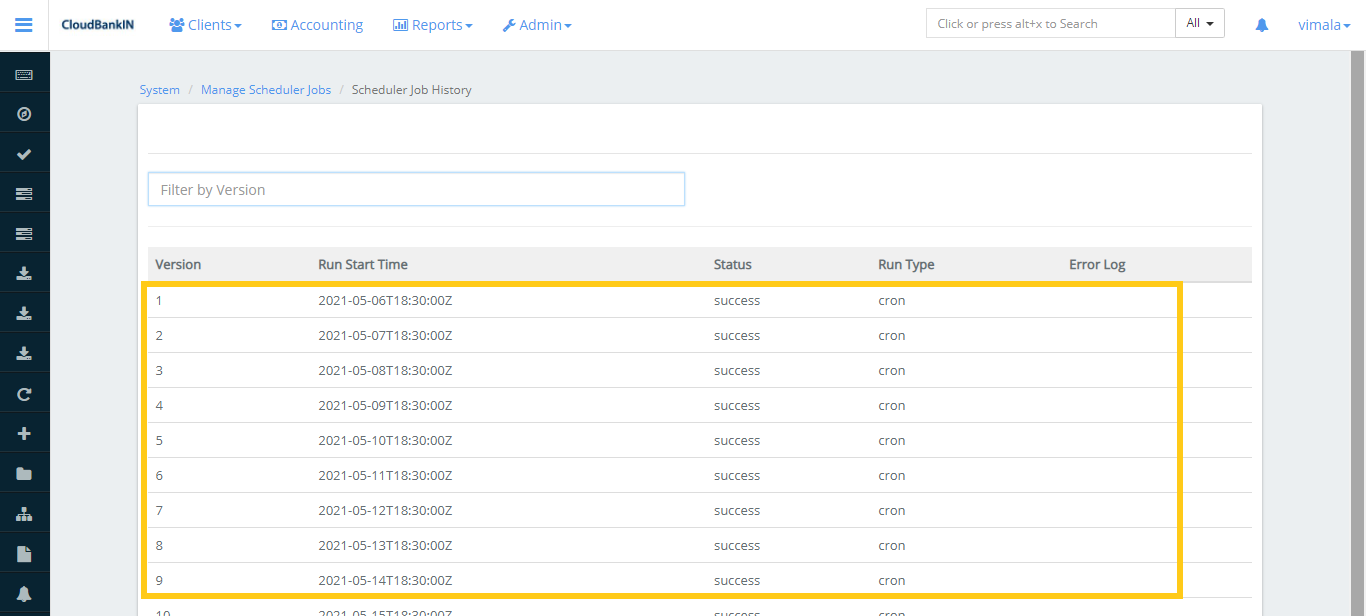Click the System breadcrumb link
The height and width of the screenshot is (616, 1366).
point(159,90)
